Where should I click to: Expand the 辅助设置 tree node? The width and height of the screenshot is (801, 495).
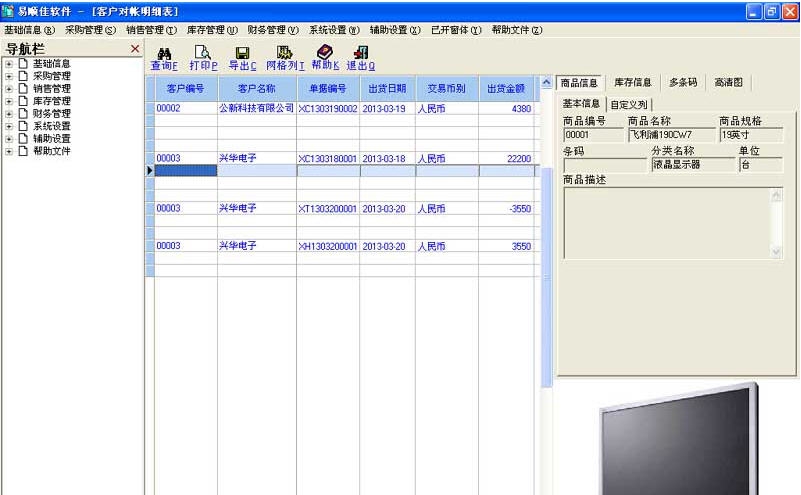point(9,139)
